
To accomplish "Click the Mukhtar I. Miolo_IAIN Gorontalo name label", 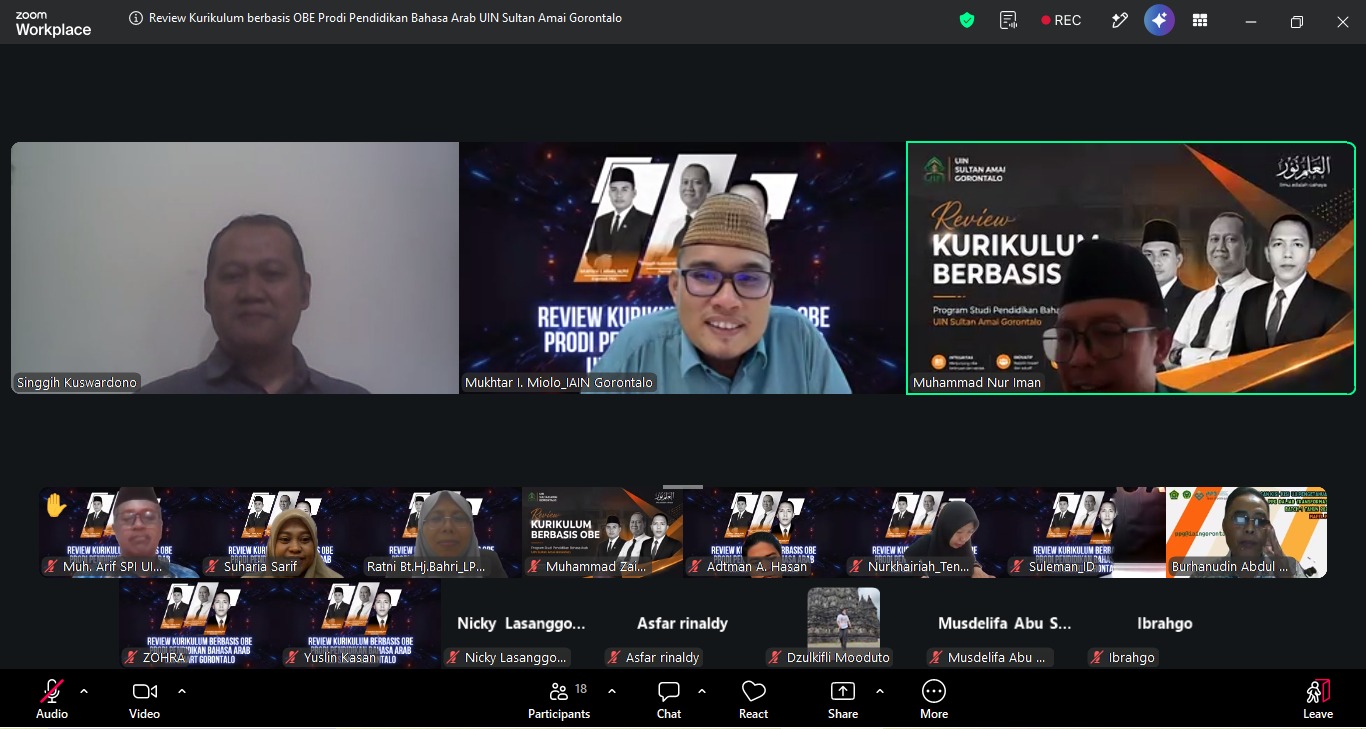I will click(x=559, y=382).
